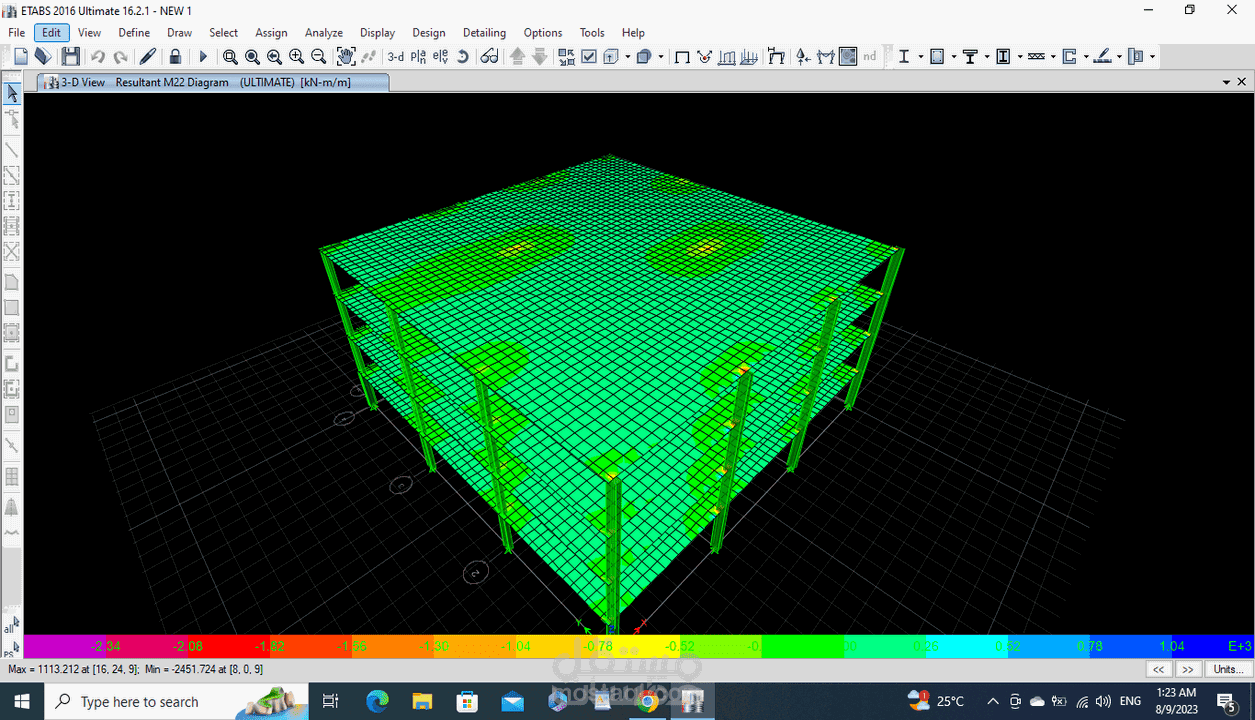
Task: Click the concrete frame design square icon
Action: point(937,57)
